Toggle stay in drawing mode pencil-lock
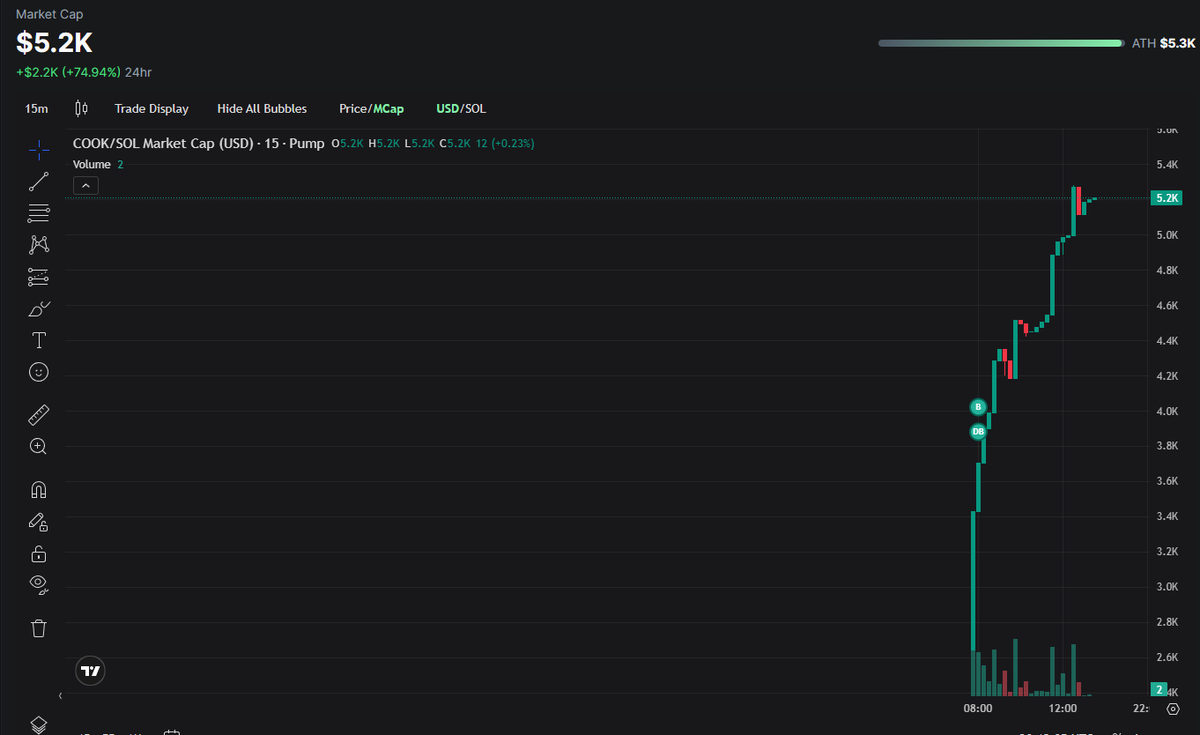 coord(38,522)
